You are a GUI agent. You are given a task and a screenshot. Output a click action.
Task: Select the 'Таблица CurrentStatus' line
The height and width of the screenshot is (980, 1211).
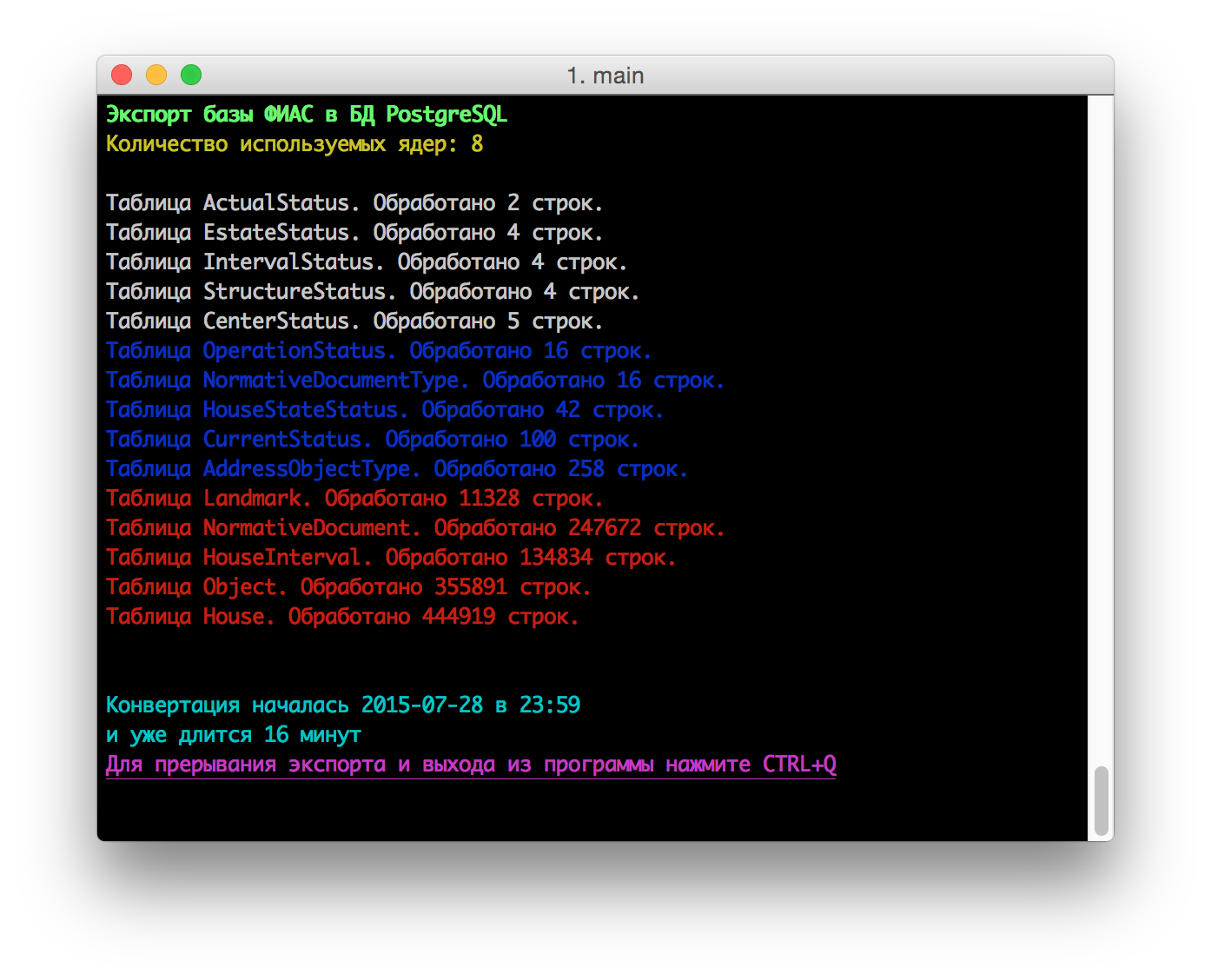pos(373,440)
